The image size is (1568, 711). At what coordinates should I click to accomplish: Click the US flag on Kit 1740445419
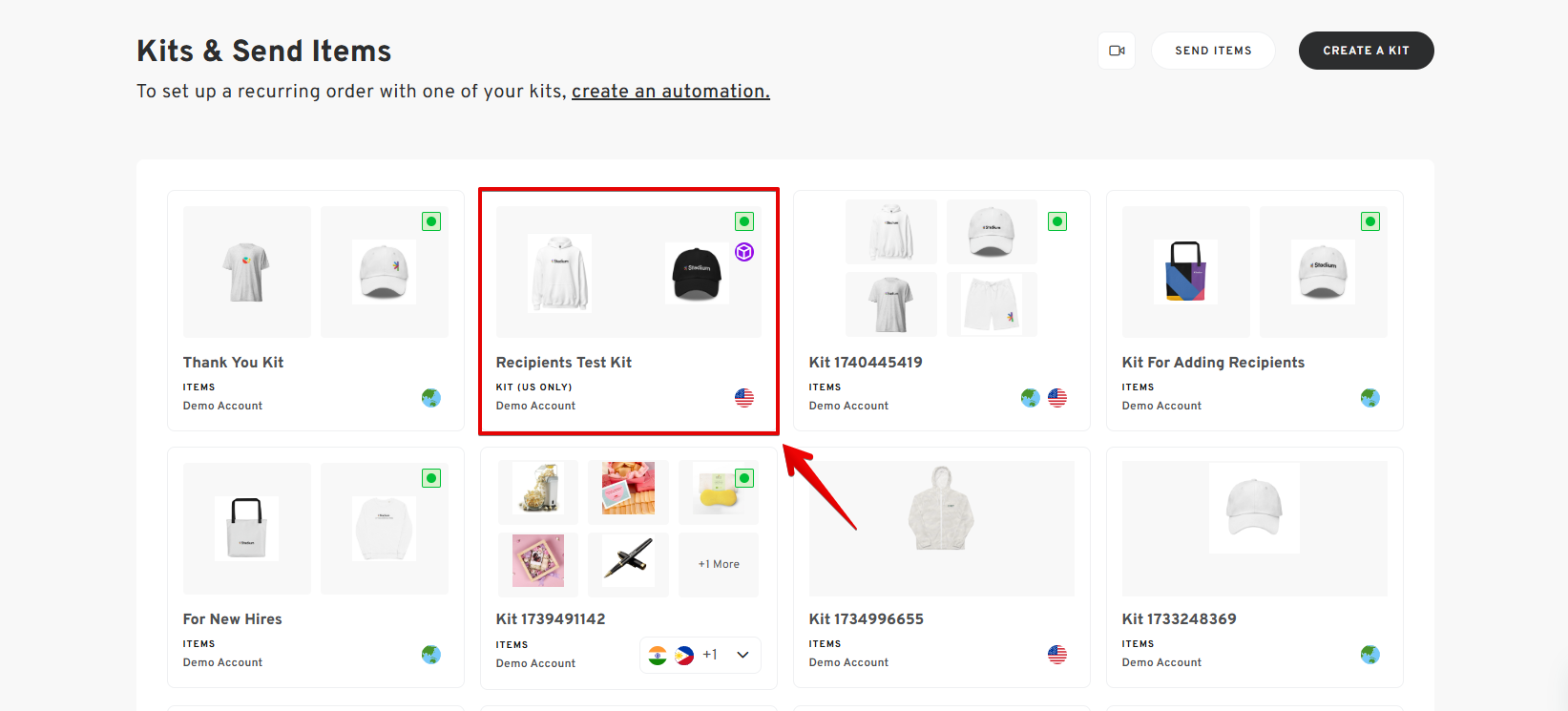click(1057, 398)
